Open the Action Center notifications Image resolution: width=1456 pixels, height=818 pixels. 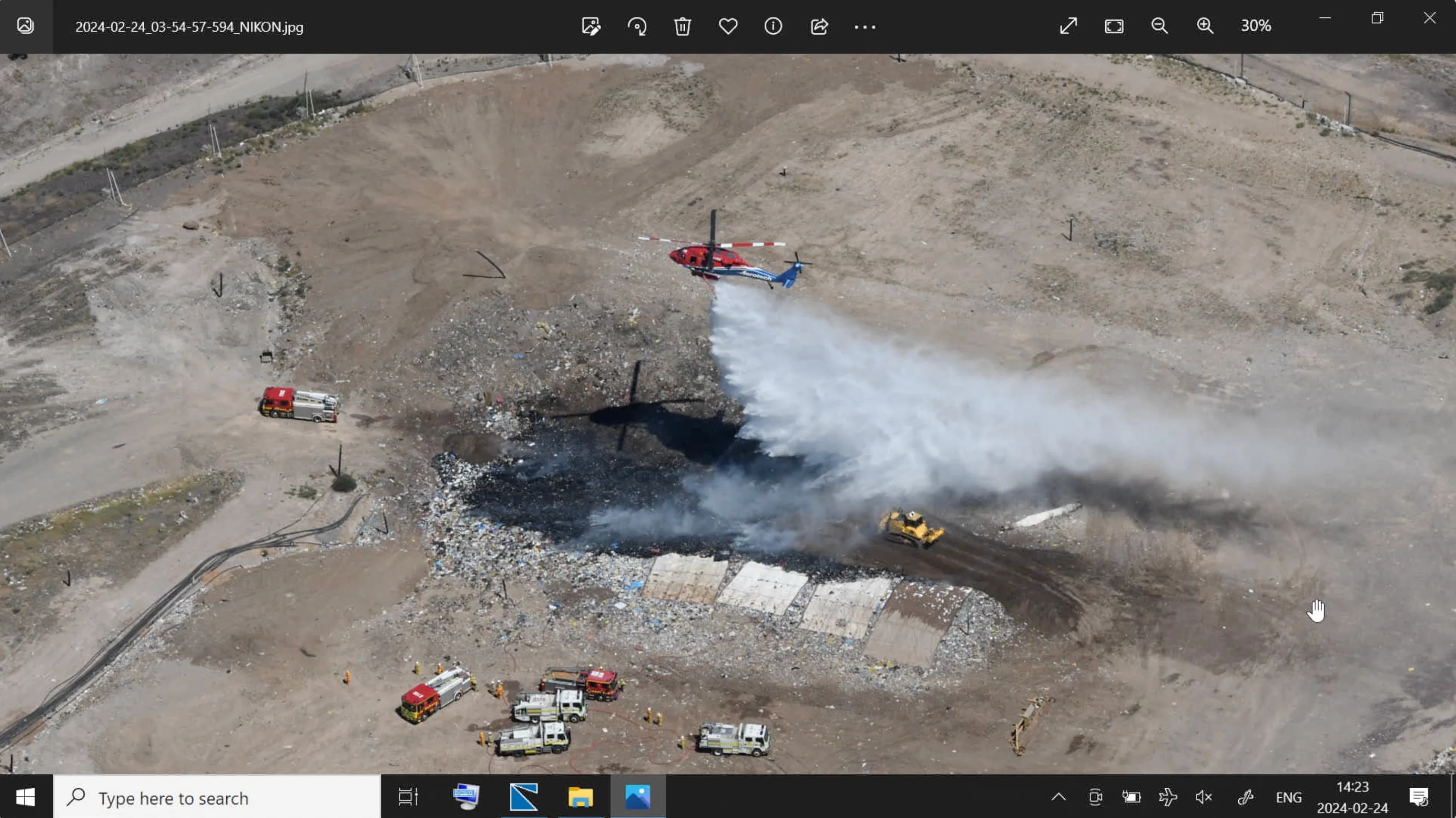(x=1419, y=797)
